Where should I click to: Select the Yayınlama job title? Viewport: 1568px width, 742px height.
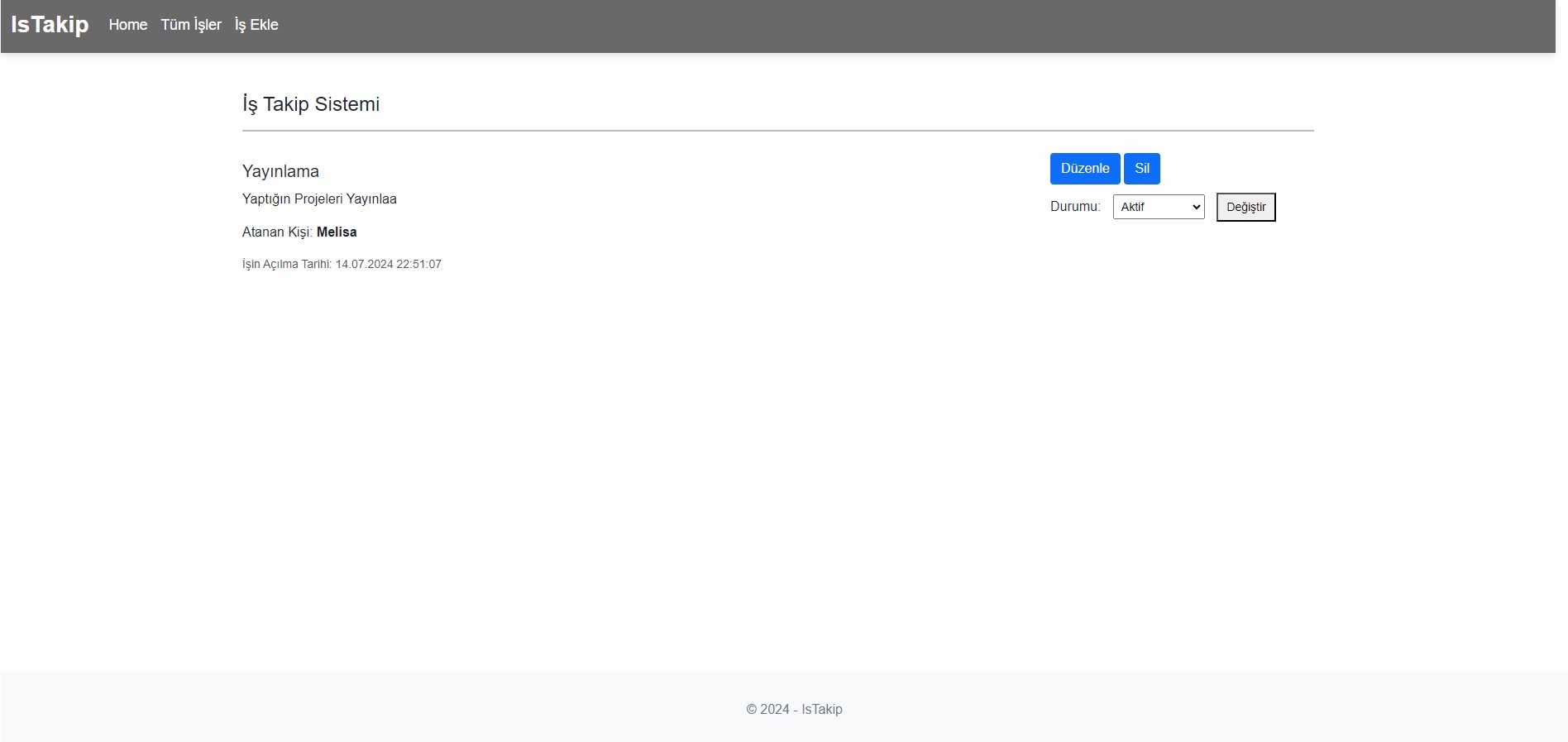click(280, 171)
